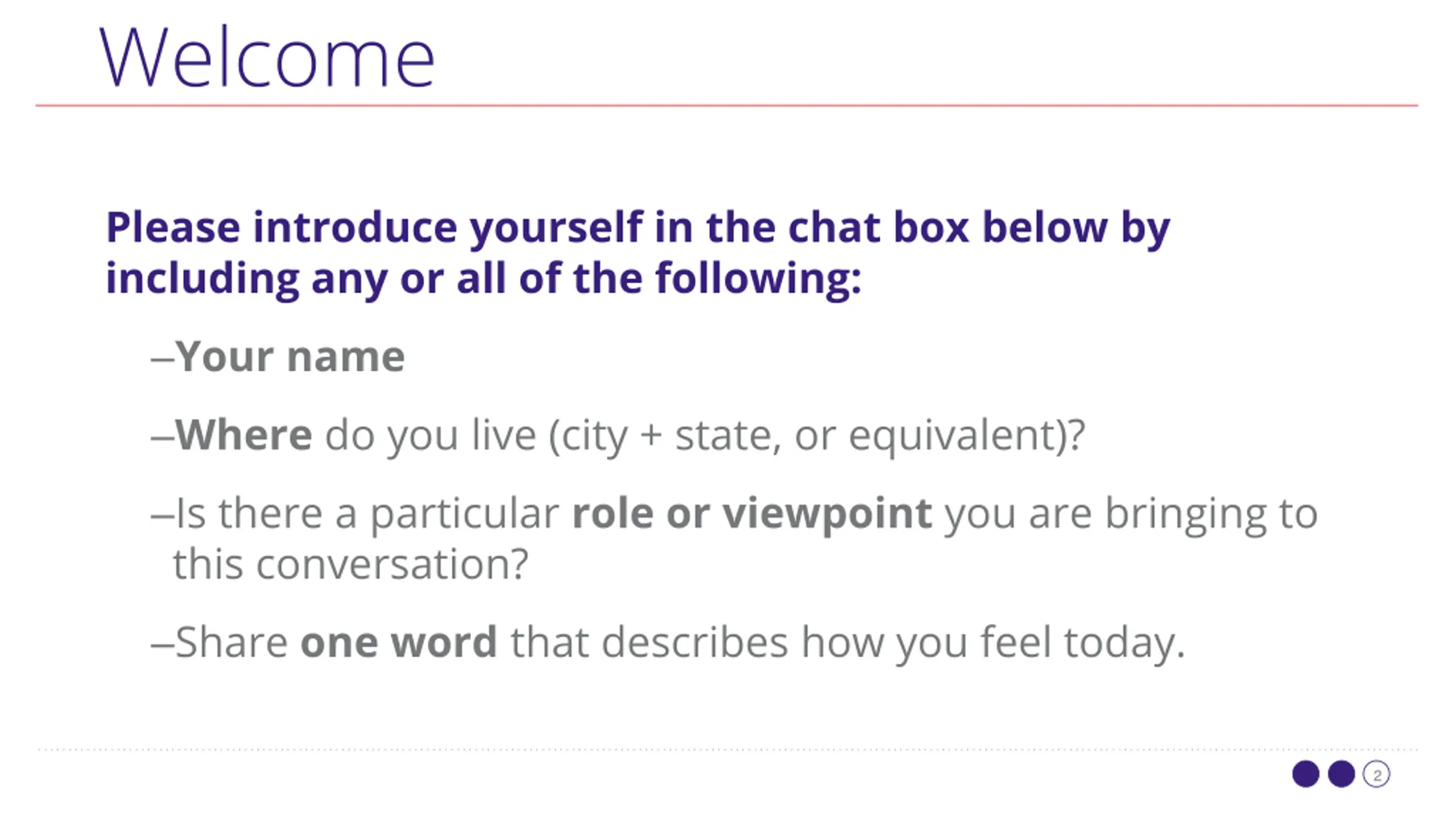The height and width of the screenshot is (819, 1456).
Task: Click the first solid purple dot
Action: pos(1306,774)
